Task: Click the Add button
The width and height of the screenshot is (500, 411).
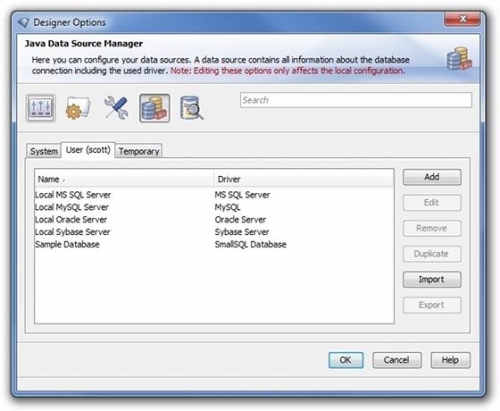Action: tap(432, 177)
